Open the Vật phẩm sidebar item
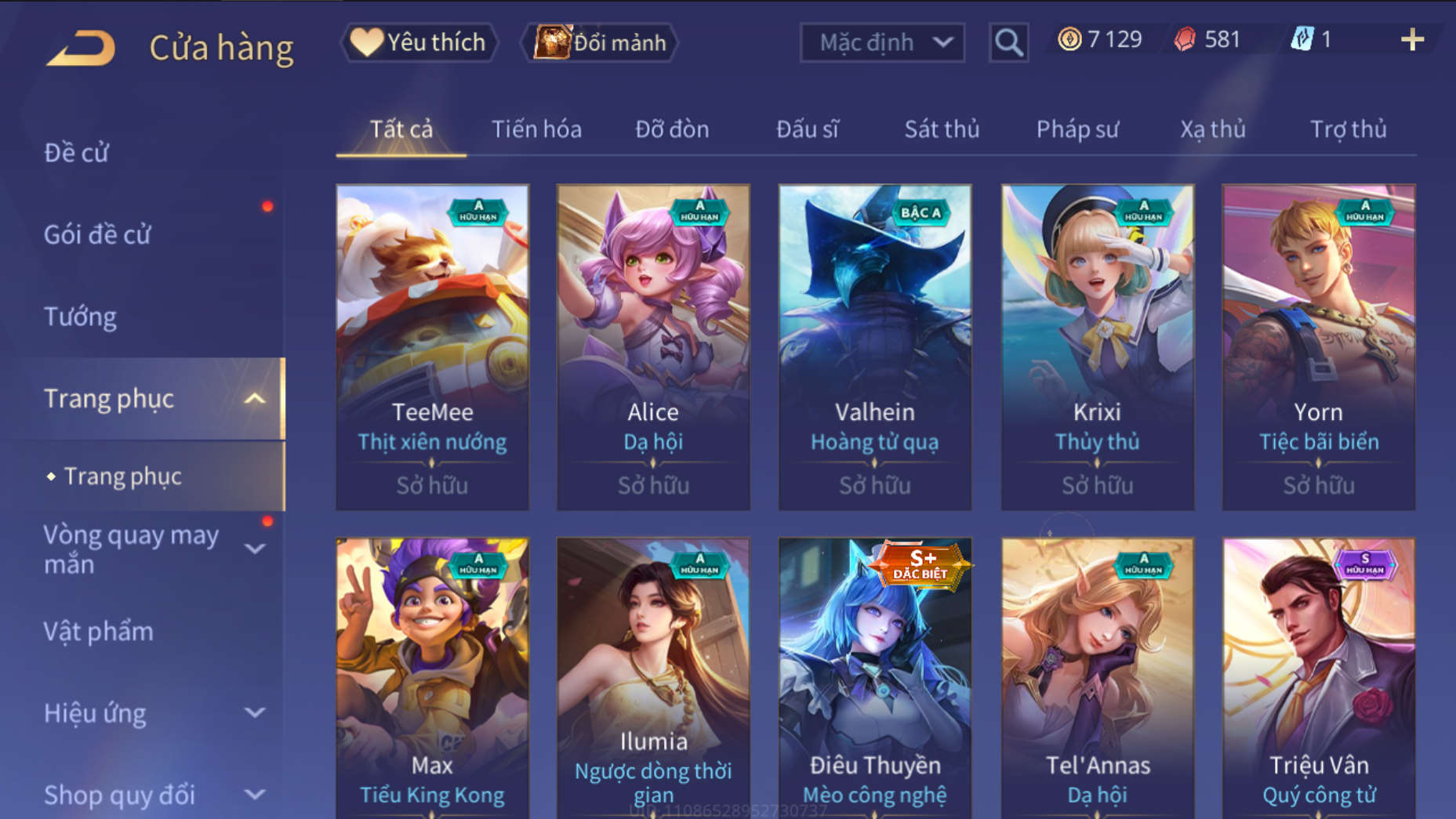The width and height of the screenshot is (1456, 819). [x=98, y=632]
